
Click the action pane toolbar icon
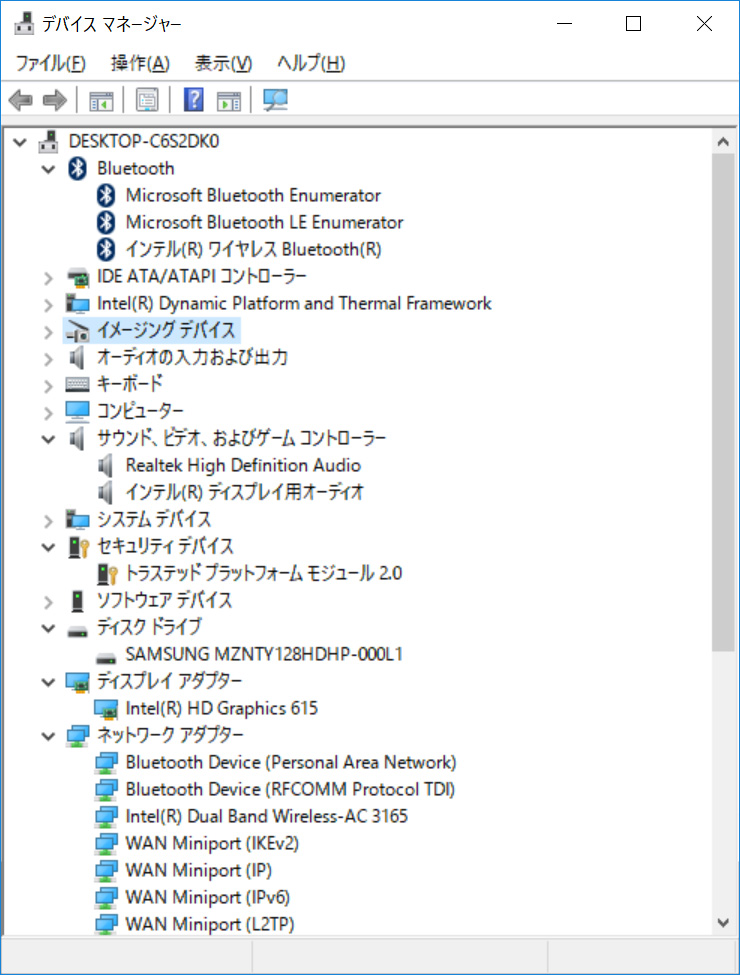(228, 100)
